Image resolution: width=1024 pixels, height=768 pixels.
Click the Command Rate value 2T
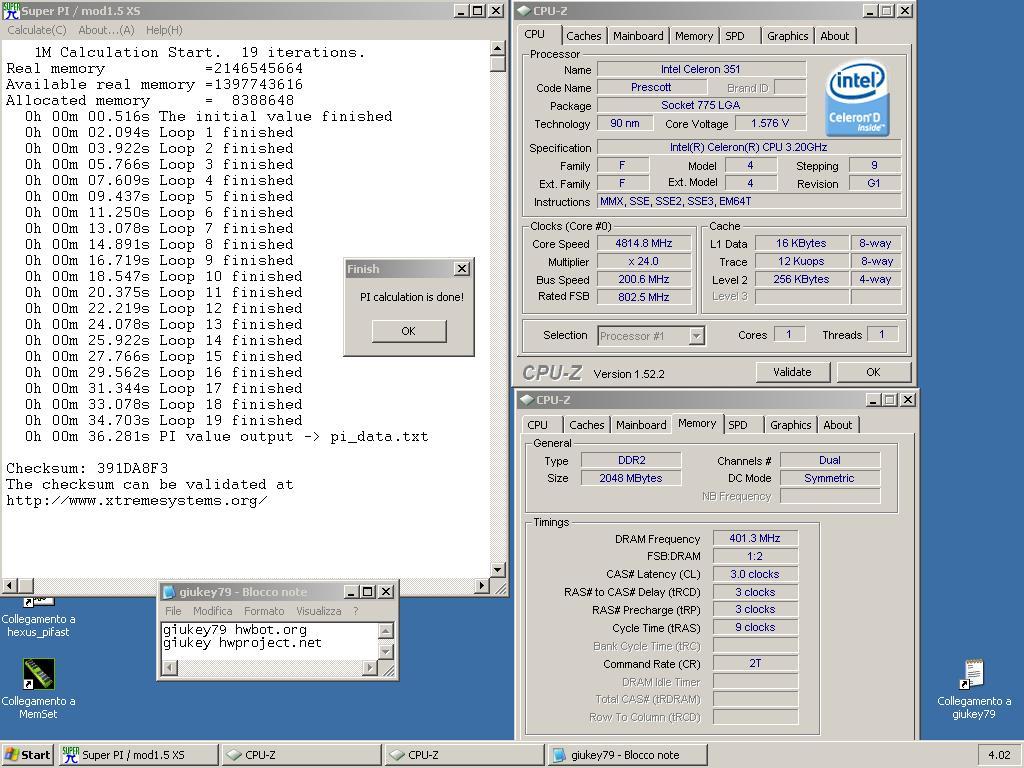[x=755, y=664]
